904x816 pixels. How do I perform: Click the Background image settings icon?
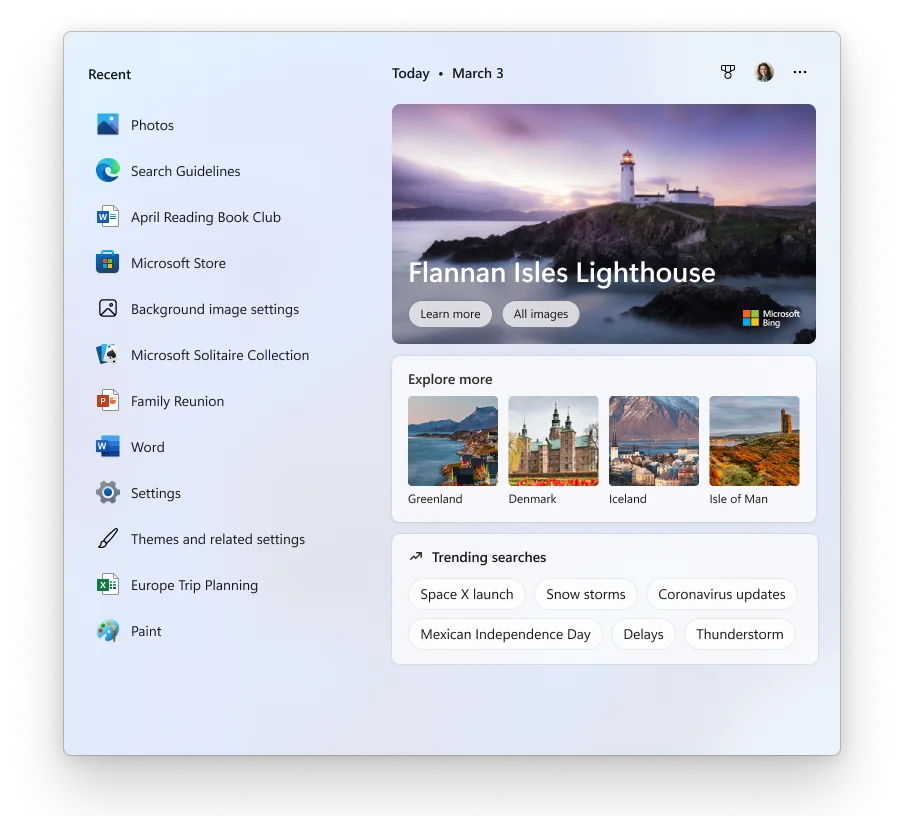pyautogui.click(x=108, y=309)
